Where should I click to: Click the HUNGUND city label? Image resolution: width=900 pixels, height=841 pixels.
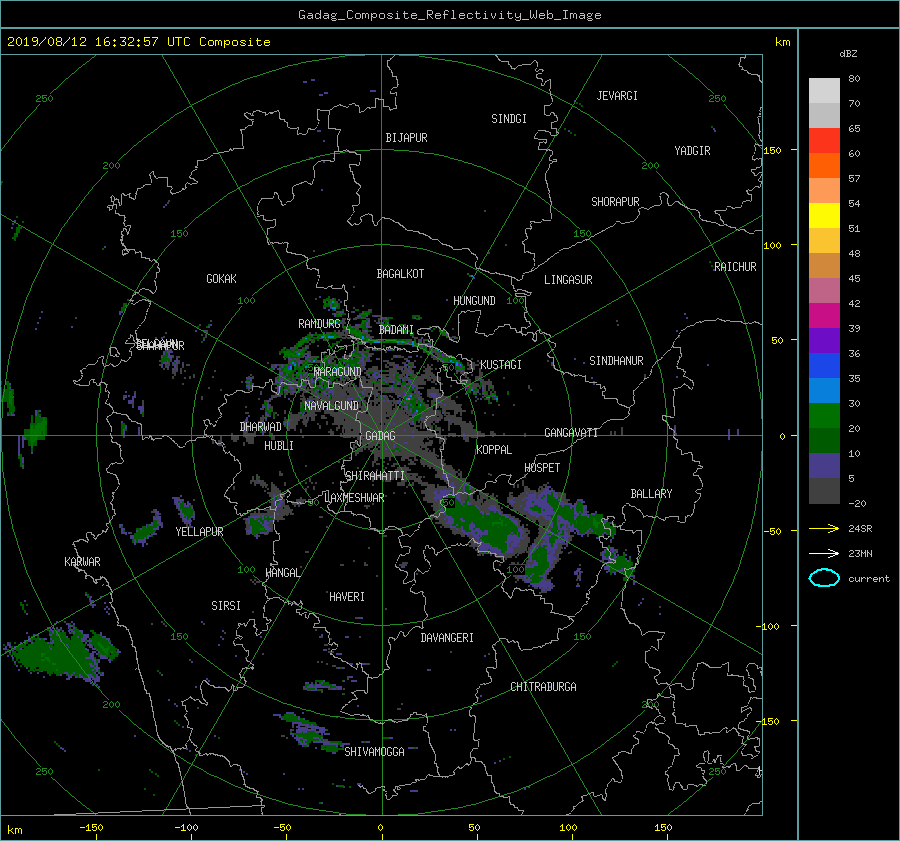(x=474, y=301)
